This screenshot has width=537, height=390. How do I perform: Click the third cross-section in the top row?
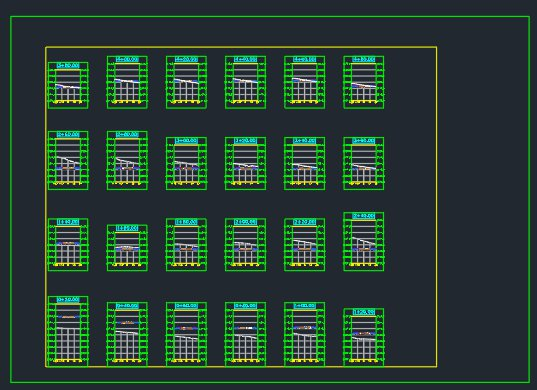pyautogui.click(x=186, y=82)
